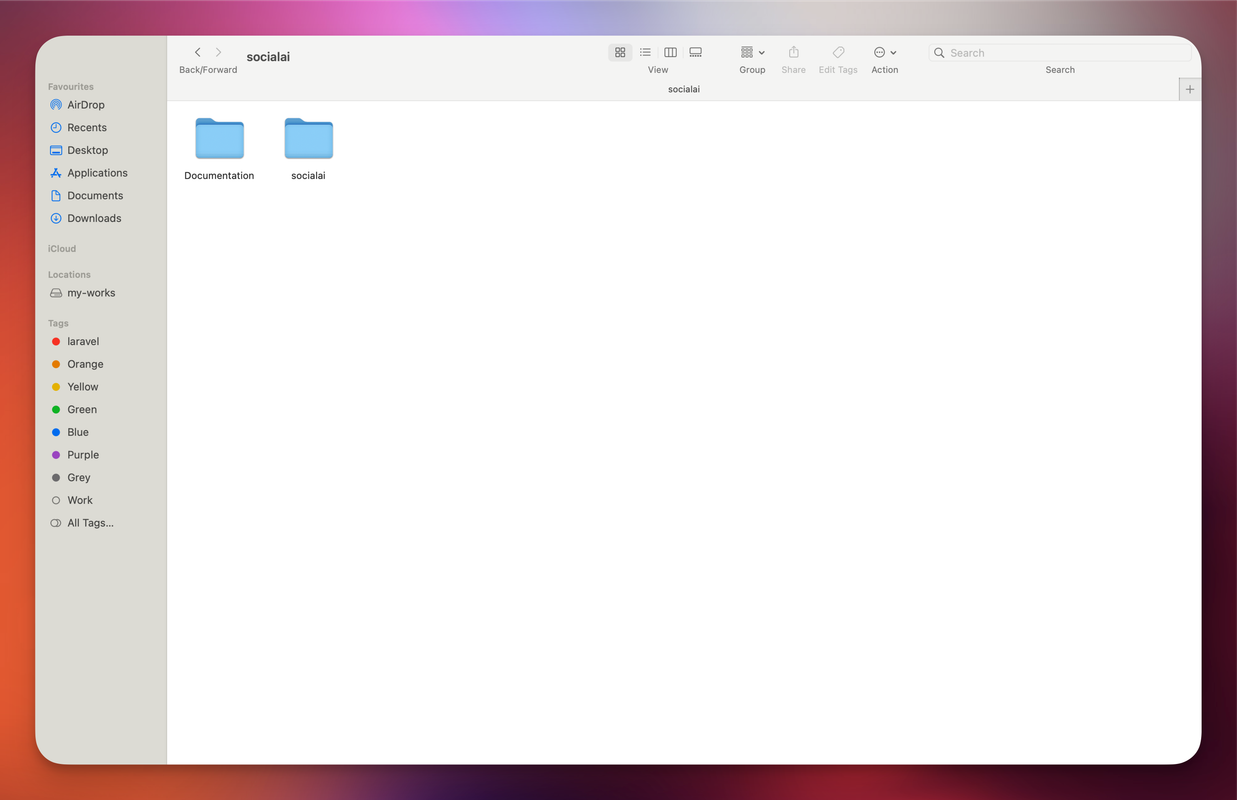Click the Favourites section header
1237x800 pixels.
tap(71, 87)
